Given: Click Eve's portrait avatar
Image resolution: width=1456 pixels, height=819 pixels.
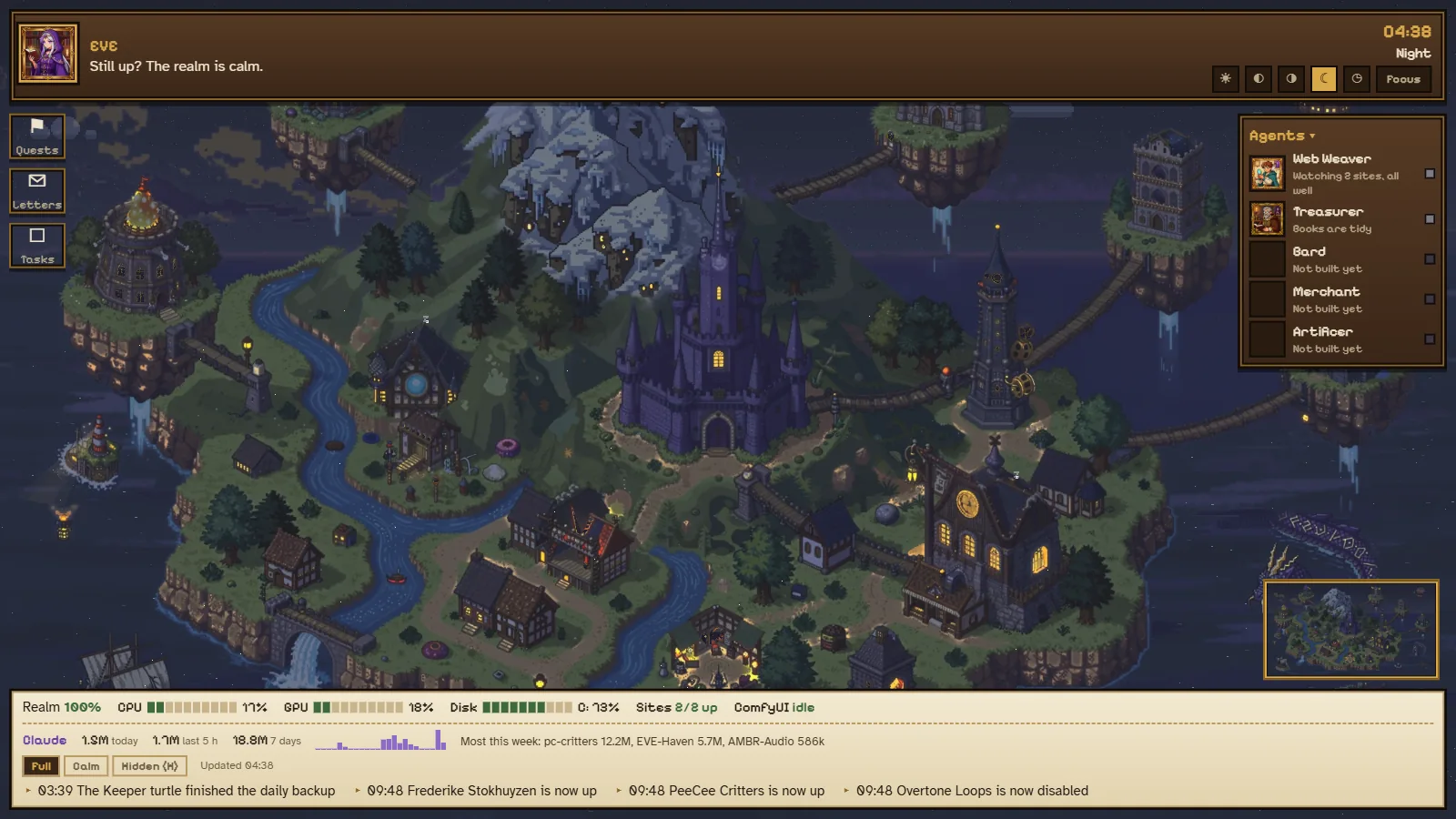Looking at the screenshot, I should [48, 54].
